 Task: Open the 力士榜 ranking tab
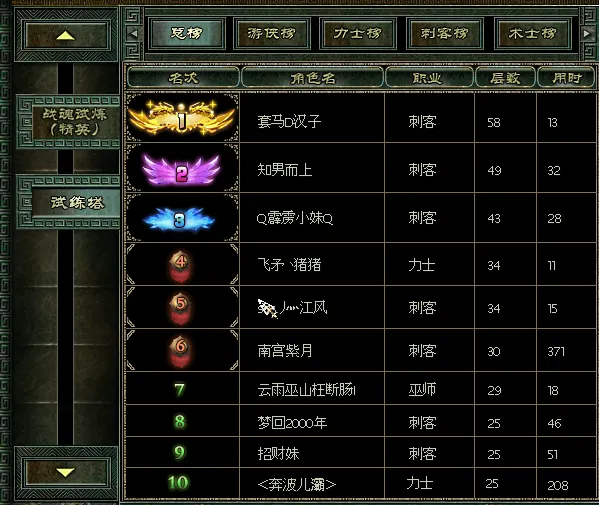(x=358, y=34)
